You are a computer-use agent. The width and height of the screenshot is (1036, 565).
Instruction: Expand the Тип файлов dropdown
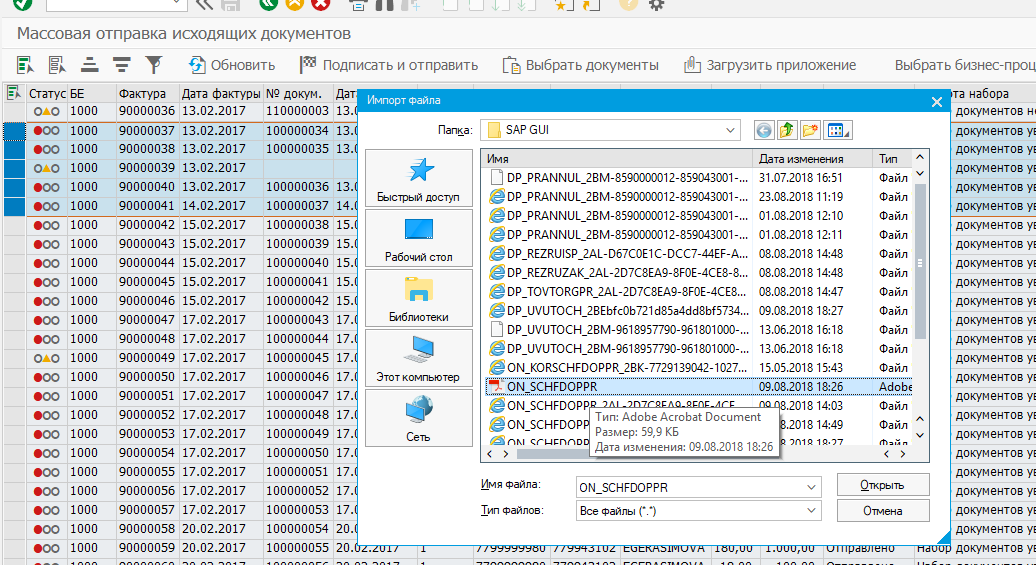[811, 511]
